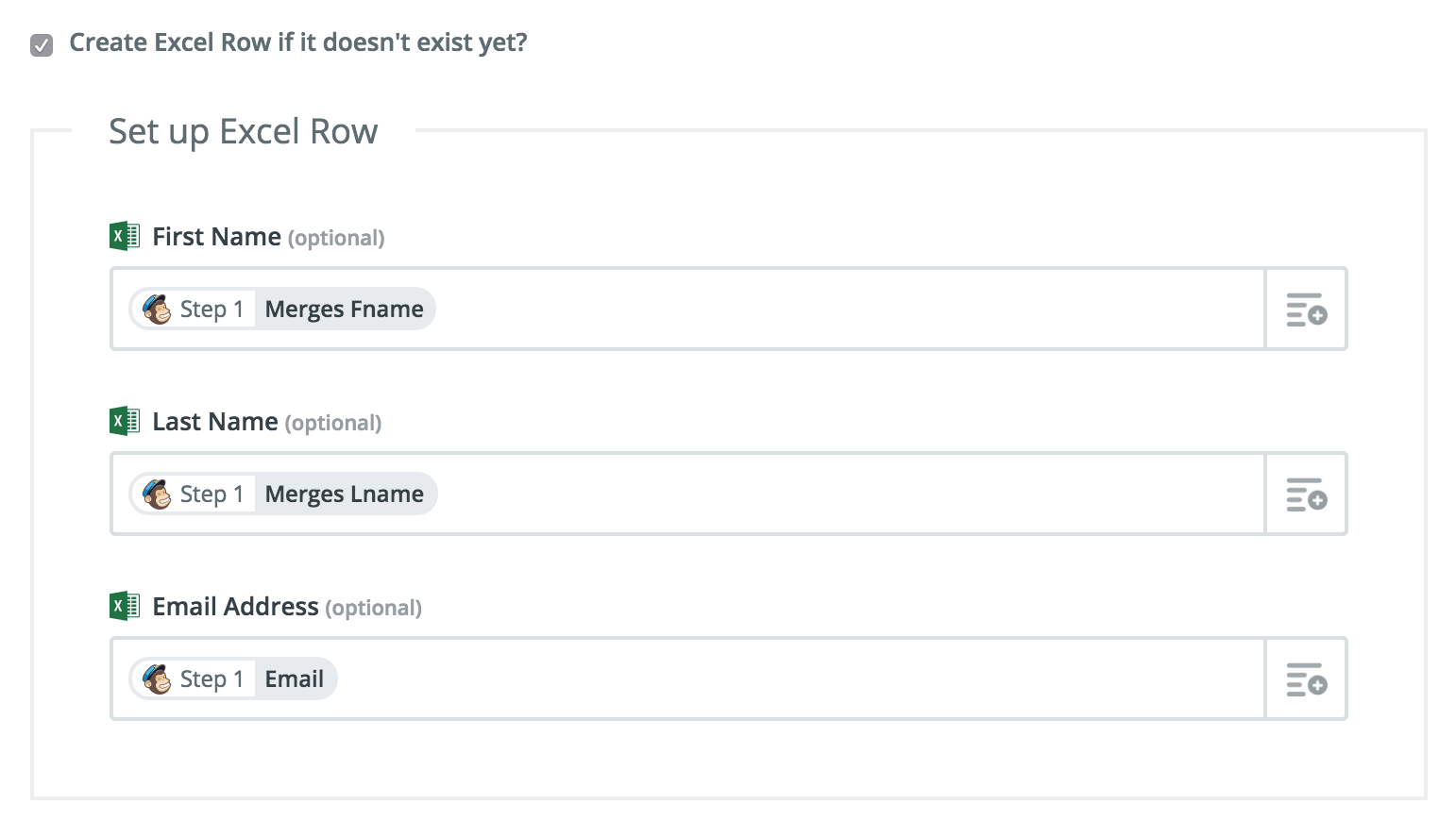Click the Set up Excel Row heading

click(x=244, y=132)
